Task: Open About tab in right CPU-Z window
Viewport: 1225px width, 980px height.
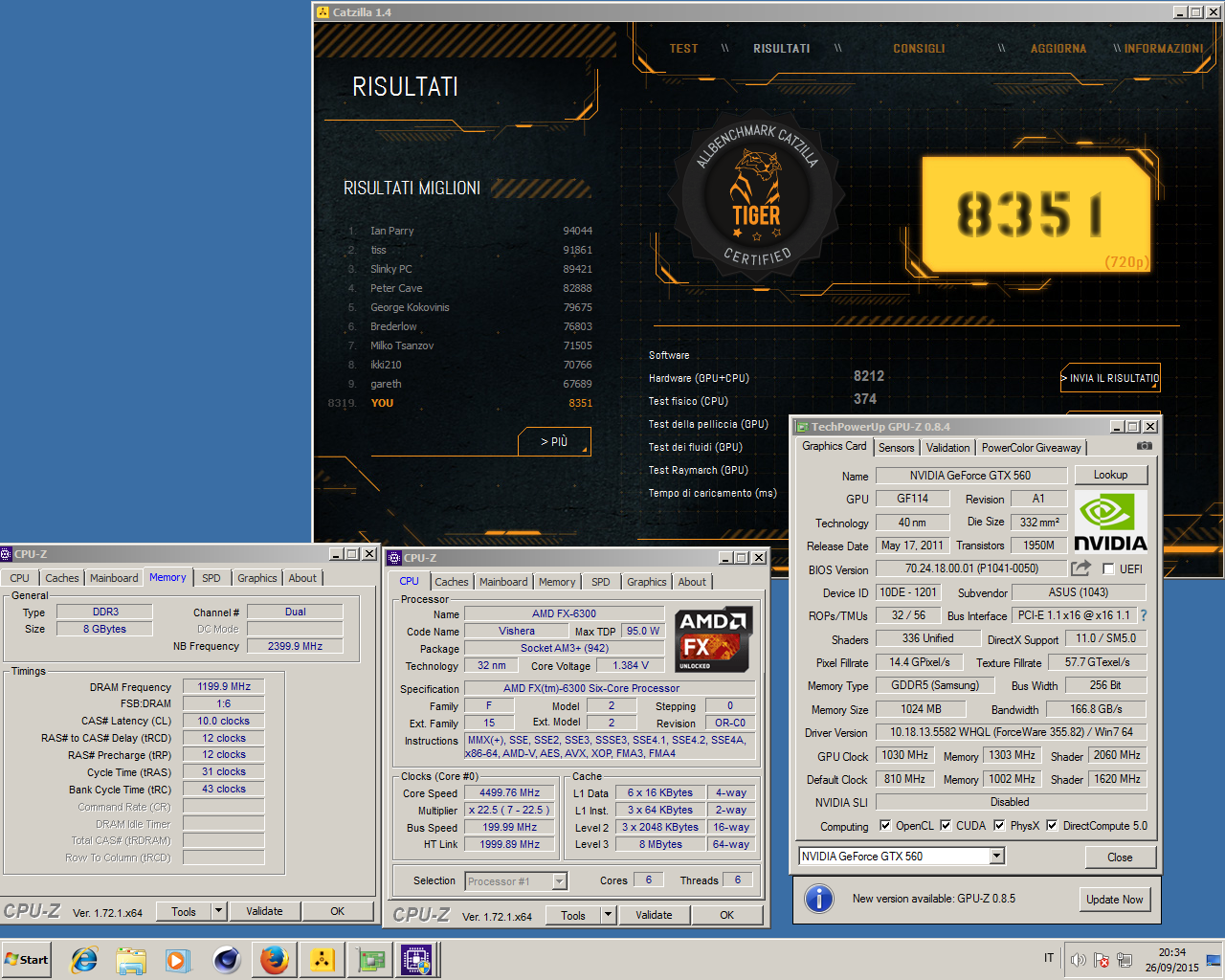Action: (x=692, y=582)
